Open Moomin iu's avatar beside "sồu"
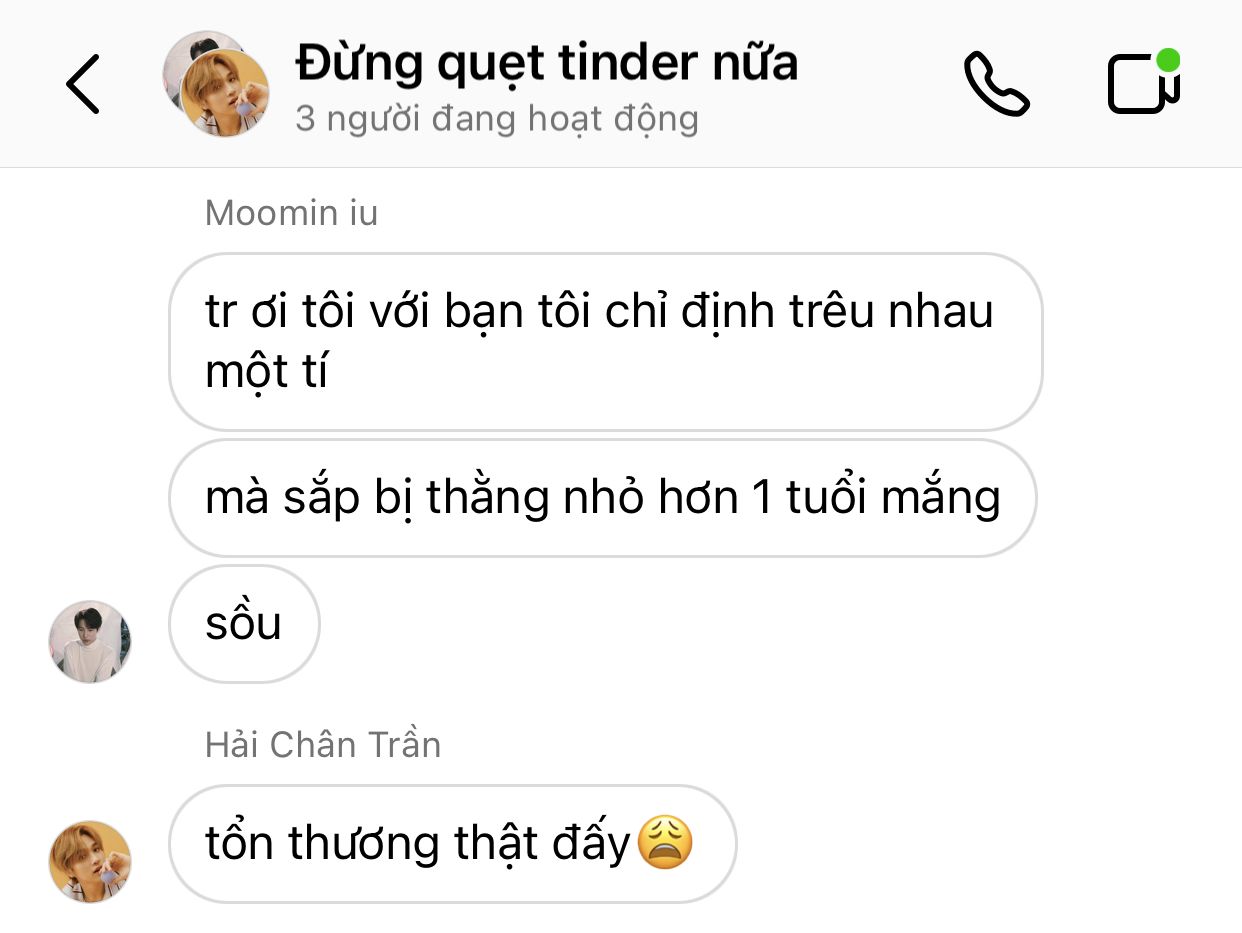The image size is (1242, 933). point(90,642)
